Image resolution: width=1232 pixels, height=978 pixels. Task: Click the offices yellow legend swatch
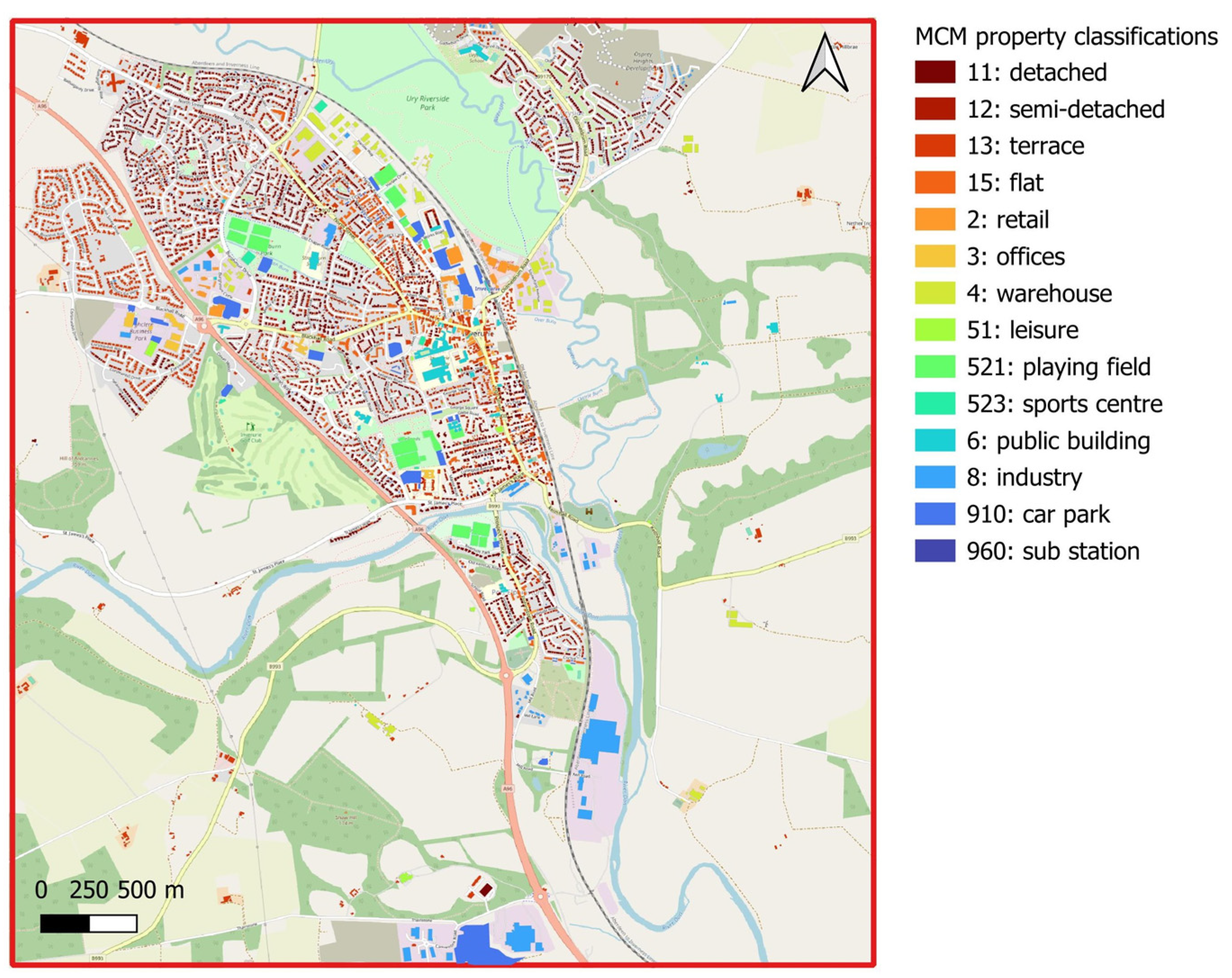(935, 257)
